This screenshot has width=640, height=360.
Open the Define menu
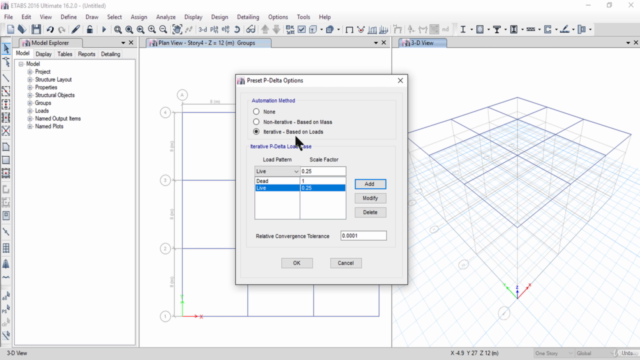click(x=69, y=17)
